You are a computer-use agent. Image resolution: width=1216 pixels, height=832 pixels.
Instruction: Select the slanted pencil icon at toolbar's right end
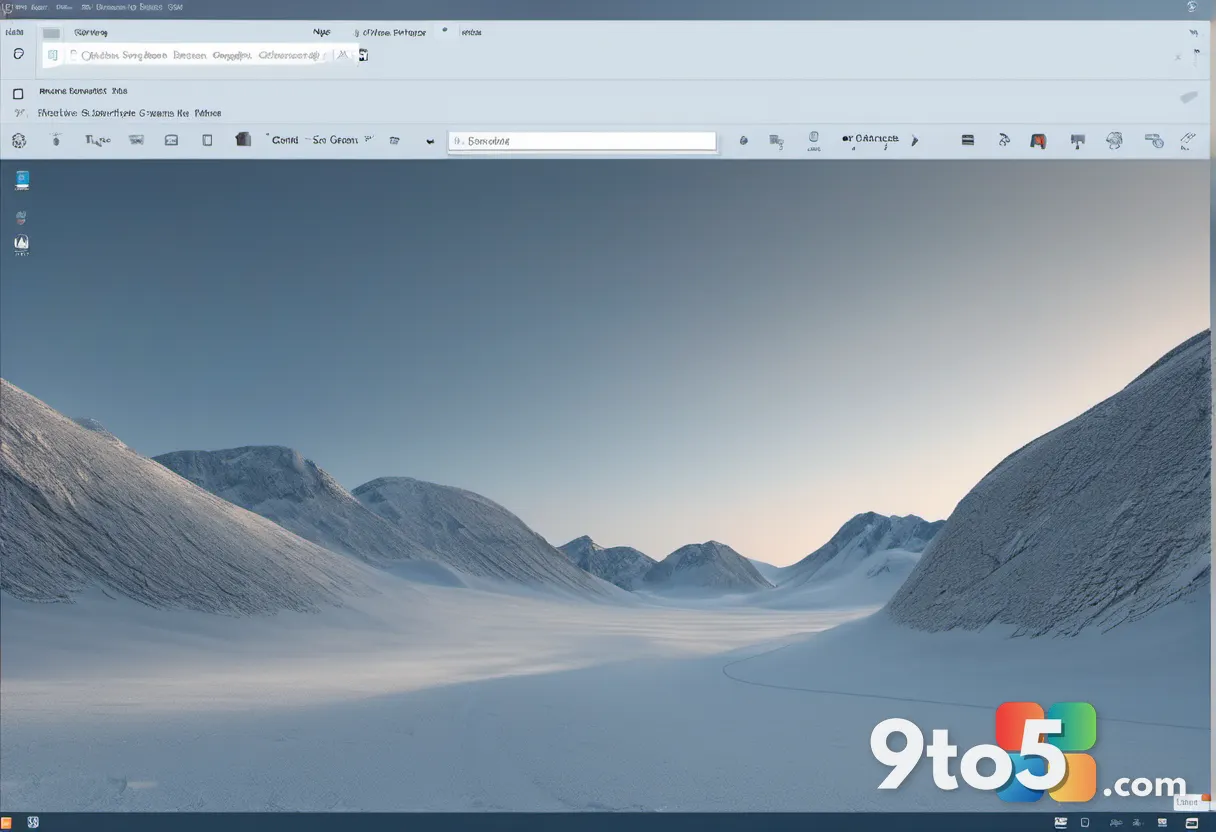[x=1187, y=141]
